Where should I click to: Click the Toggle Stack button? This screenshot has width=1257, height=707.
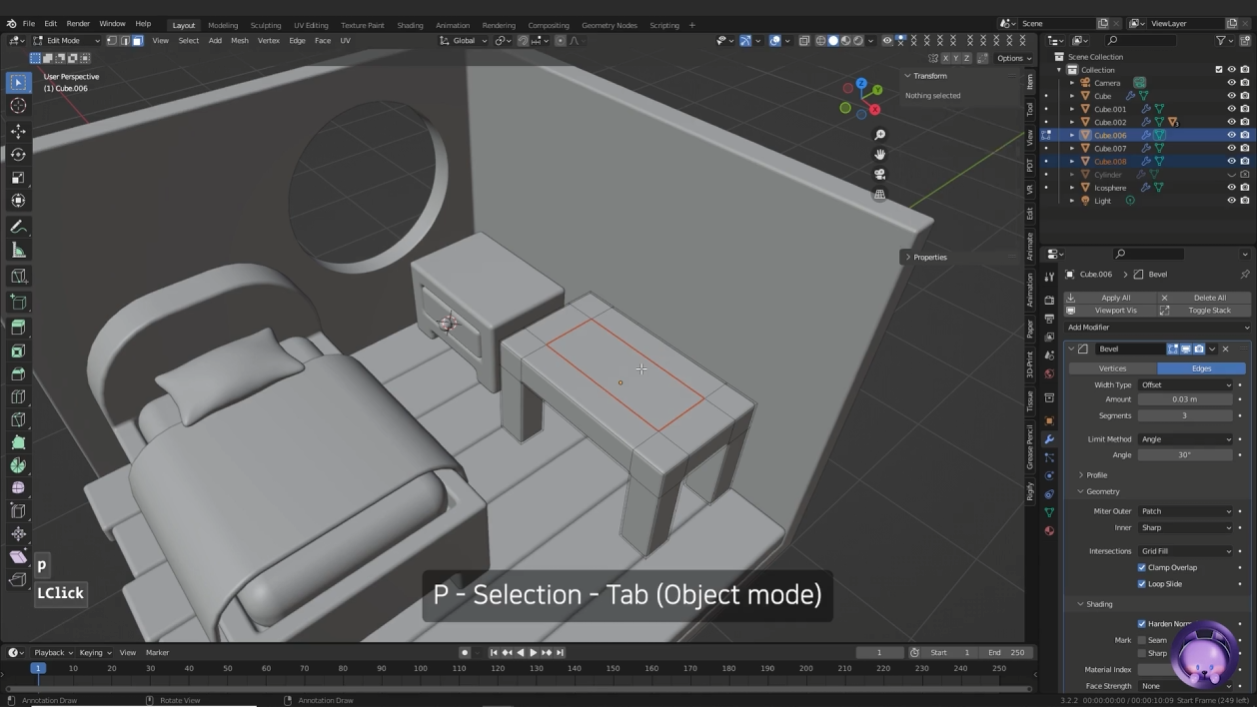(x=1205, y=310)
